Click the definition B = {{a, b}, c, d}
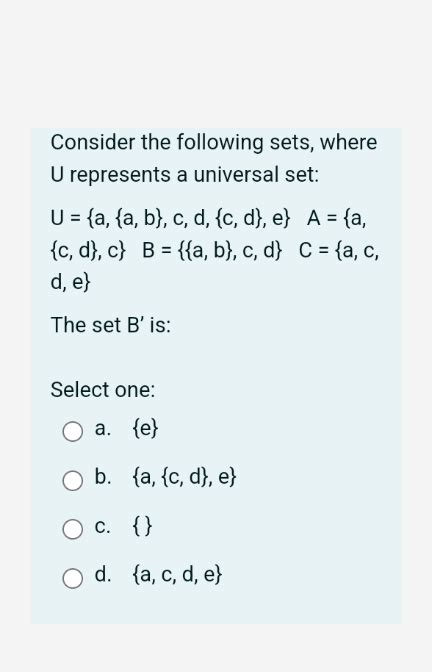This screenshot has height=672, width=432. coord(213,251)
